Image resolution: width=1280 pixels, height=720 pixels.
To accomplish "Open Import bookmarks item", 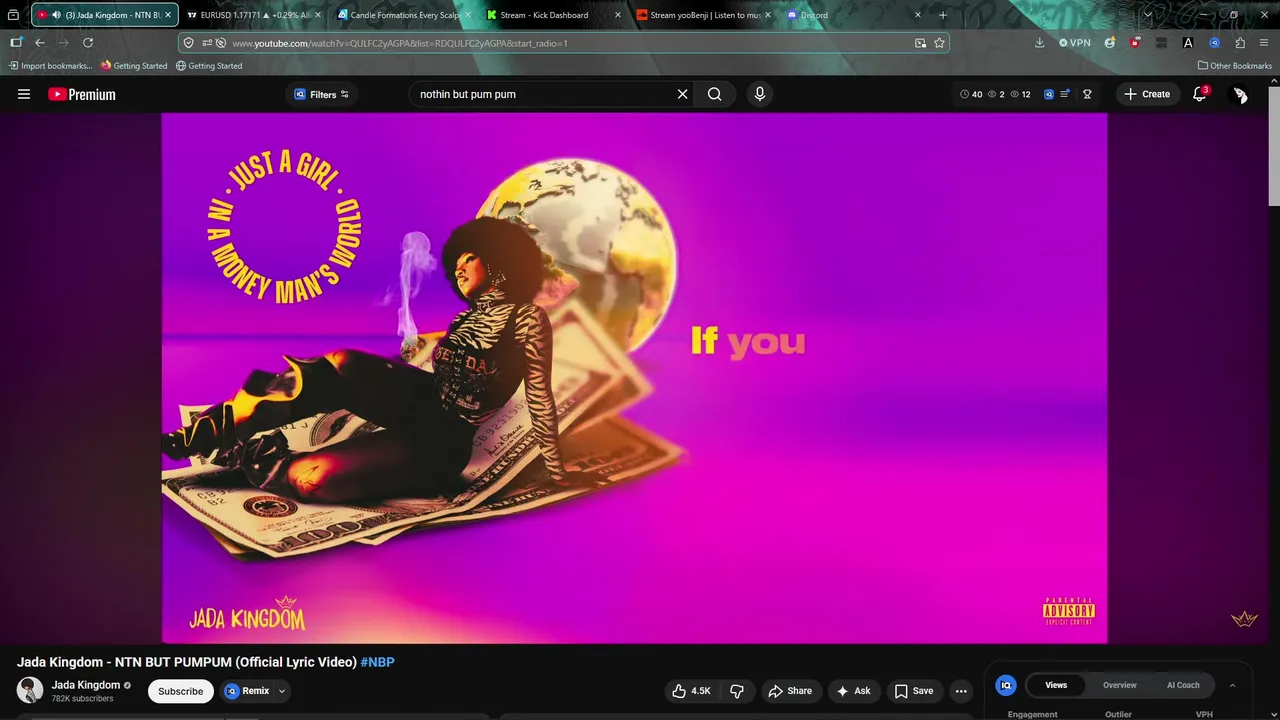I will pyautogui.click(x=50, y=66).
